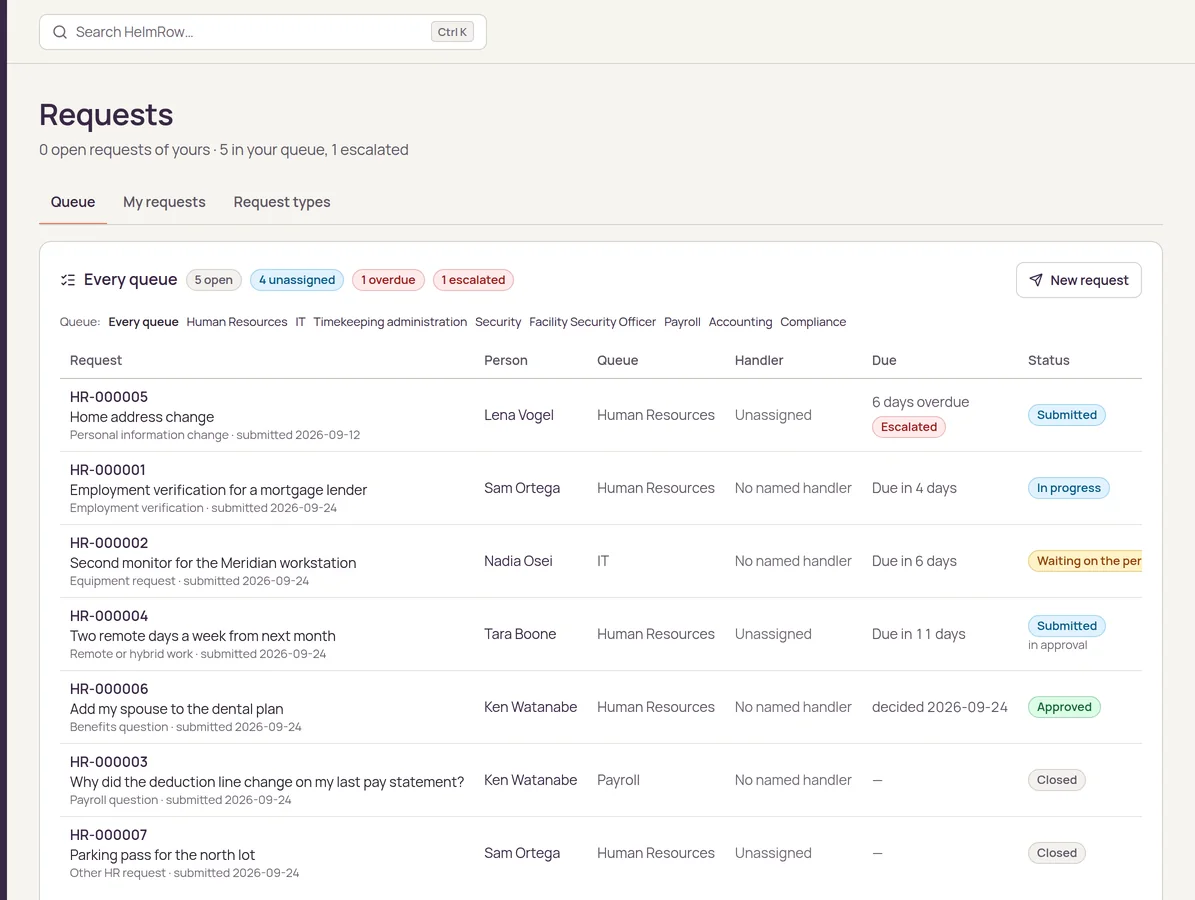The image size is (1195, 900).
Task: Open the My requests tab
Action: pyautogui.click(x=165, y=202)
